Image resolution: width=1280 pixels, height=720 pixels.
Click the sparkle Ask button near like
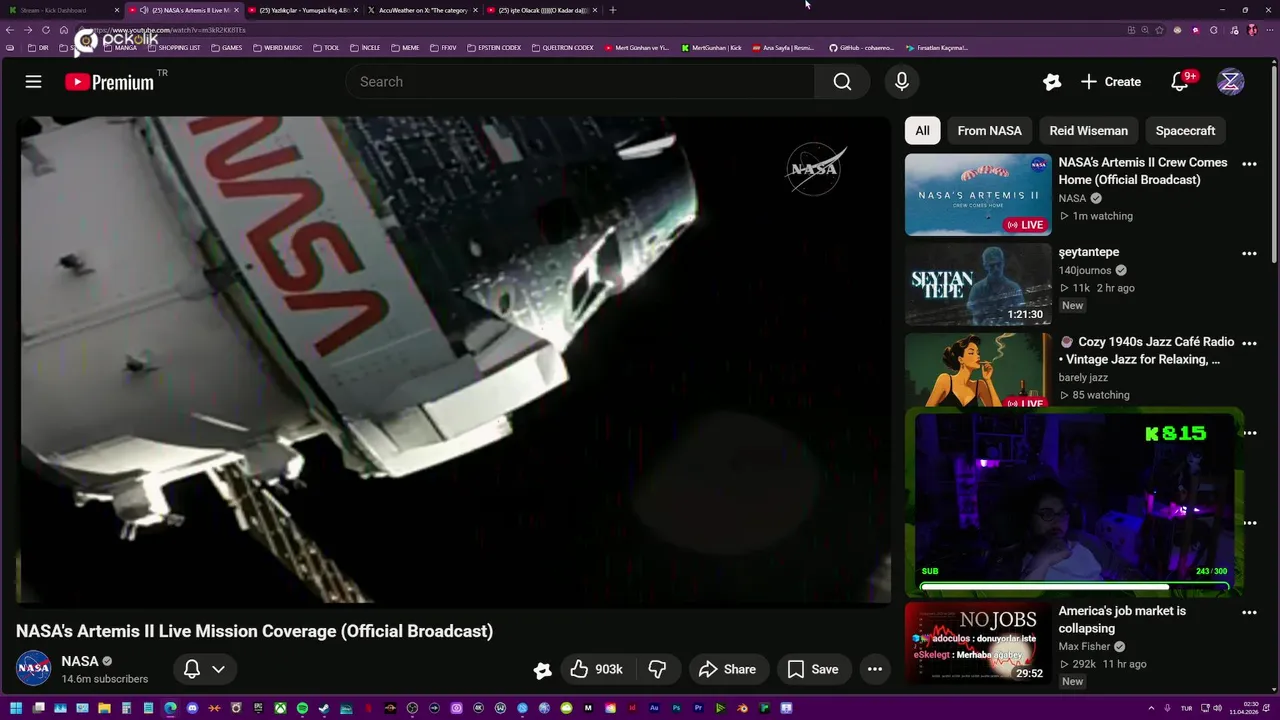click(x=542, y=670)
